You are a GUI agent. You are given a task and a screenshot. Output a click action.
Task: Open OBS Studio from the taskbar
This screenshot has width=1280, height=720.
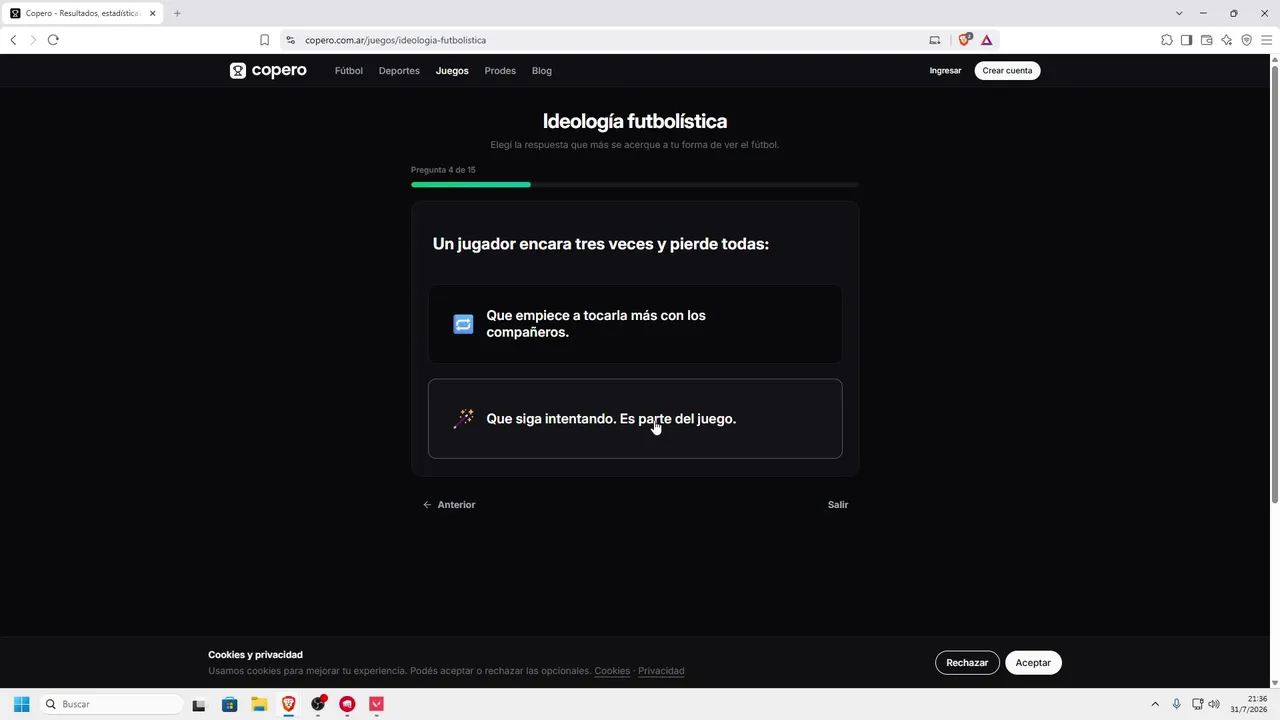tap(318, 704)
